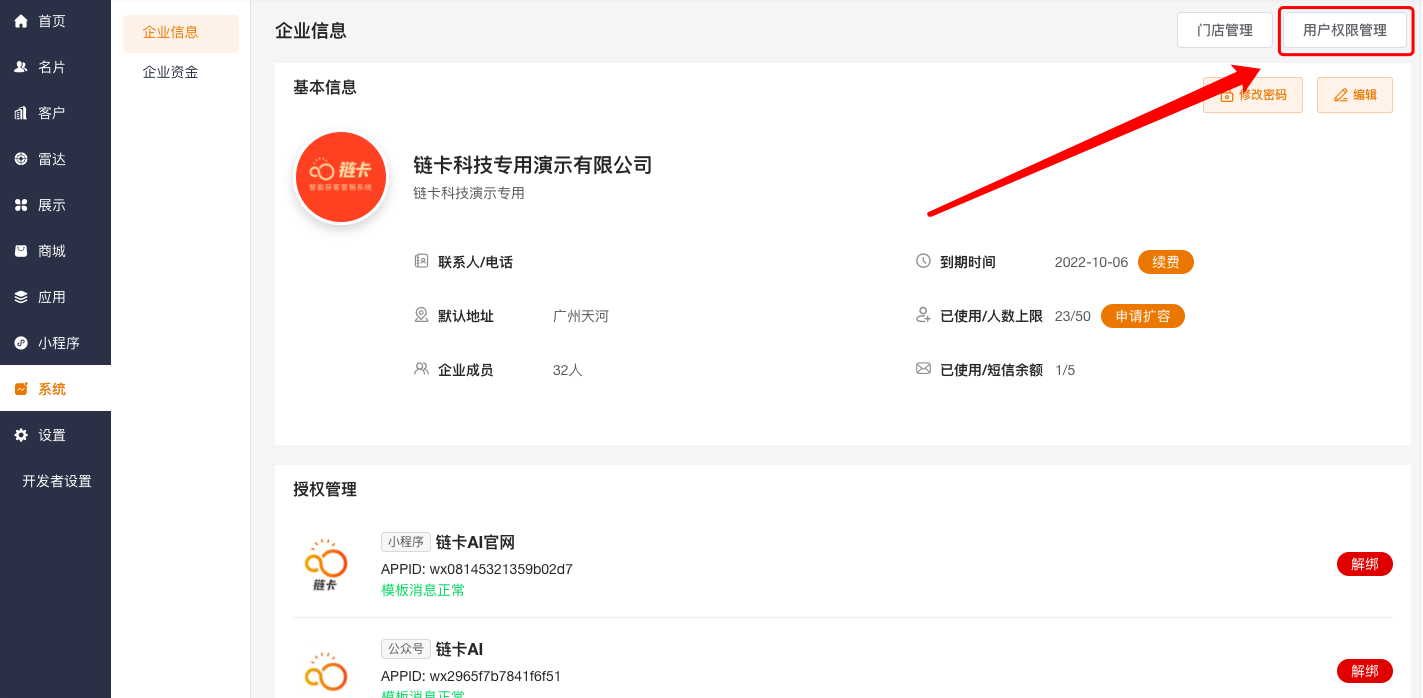Image resolution: width=1423 pixels, height=698 pixels.
Task: Open 开发者设置 in the sidebar
Action: (57, 481)
